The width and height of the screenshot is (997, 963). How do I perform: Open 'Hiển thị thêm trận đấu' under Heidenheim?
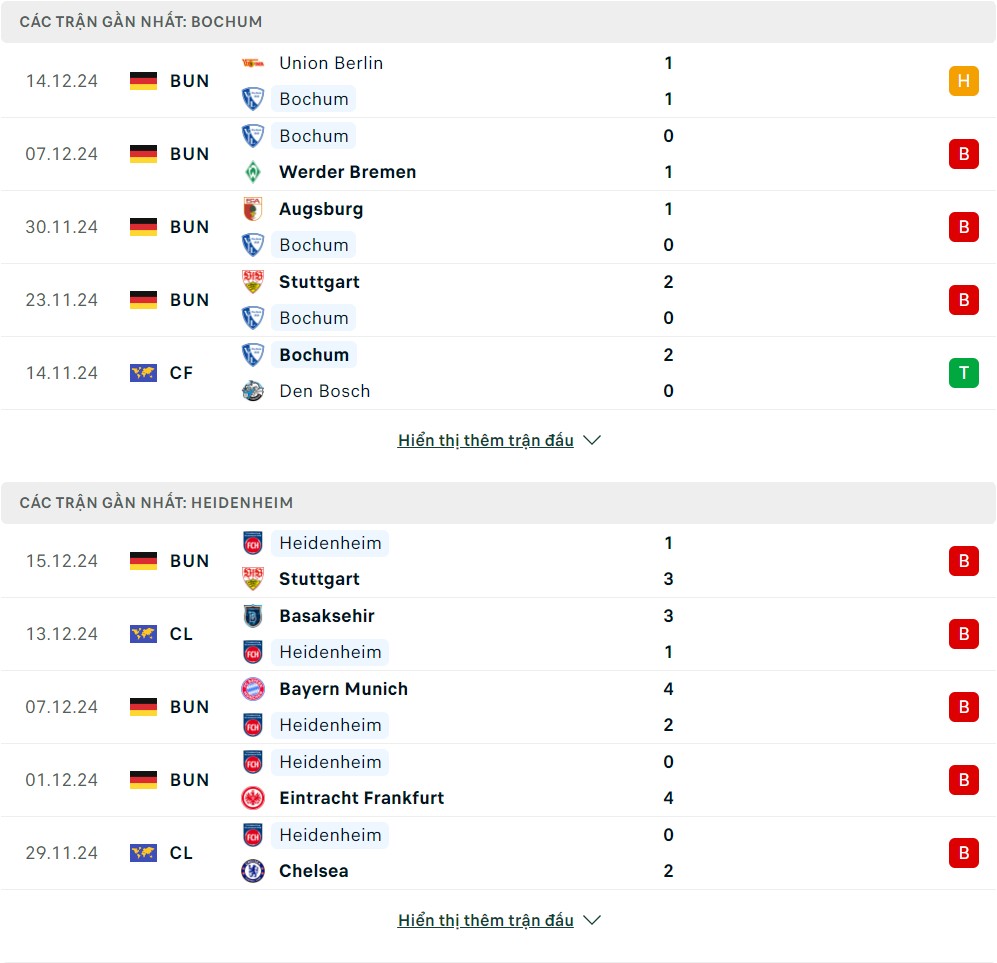point(486,920)
